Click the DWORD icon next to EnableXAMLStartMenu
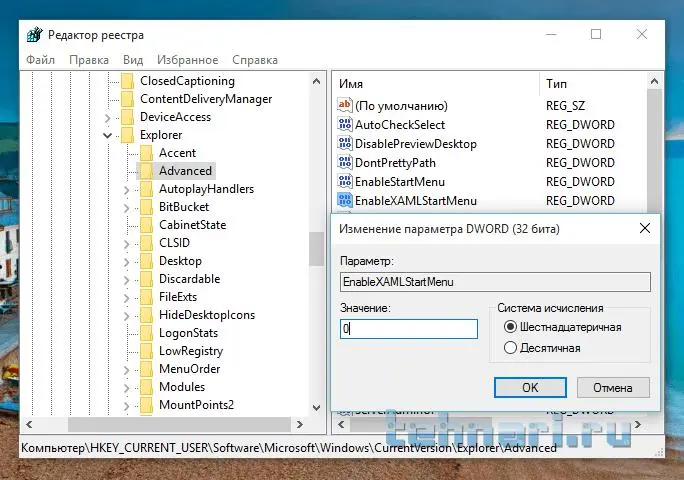This screenshot has height=480, width=684. pyautogui.click(x=345, y=200)
